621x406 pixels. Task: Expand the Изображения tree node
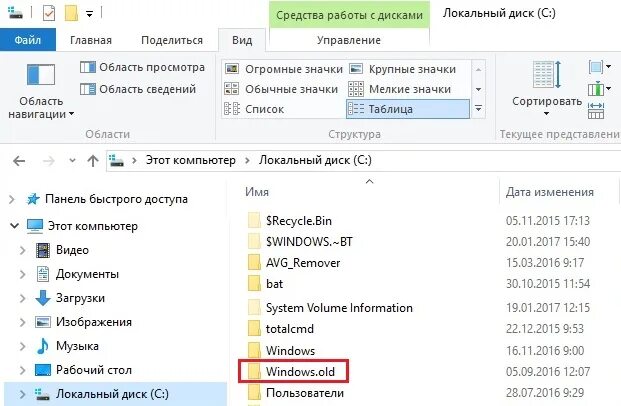point(23,322)
